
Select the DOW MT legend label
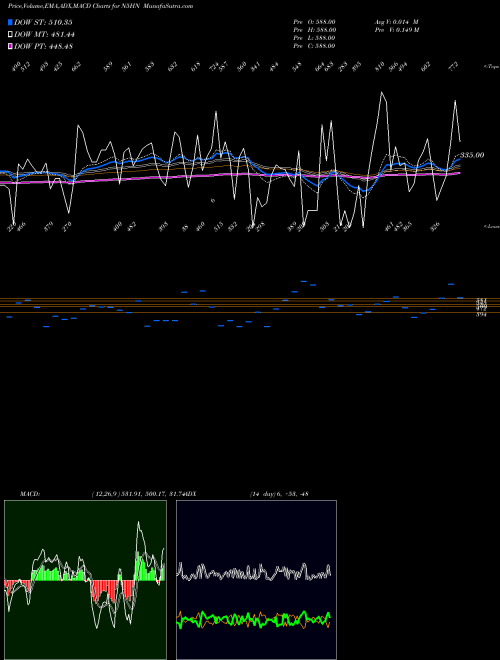click(44, 35)
